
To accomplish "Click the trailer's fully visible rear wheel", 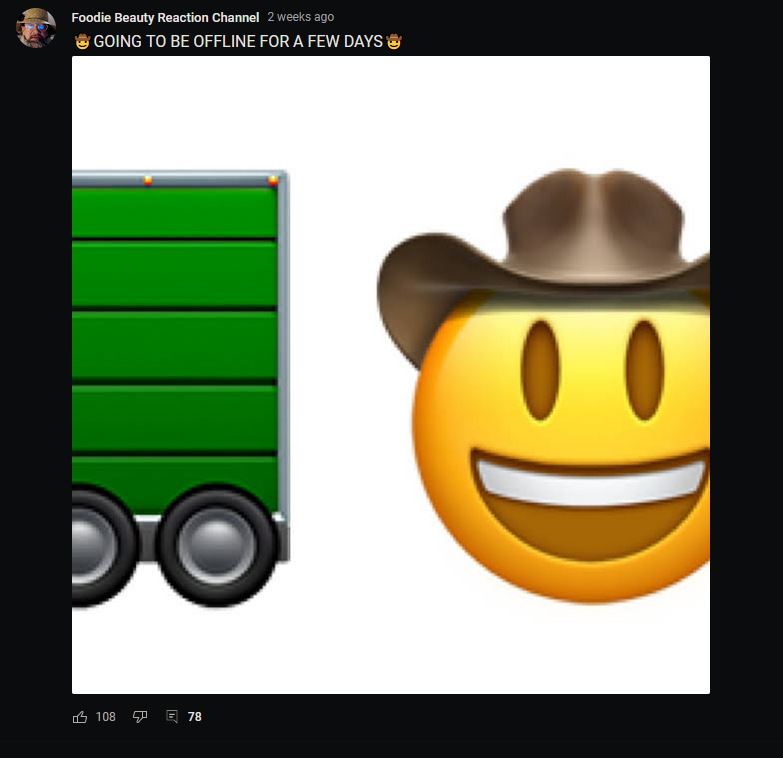I will point(216,545).
